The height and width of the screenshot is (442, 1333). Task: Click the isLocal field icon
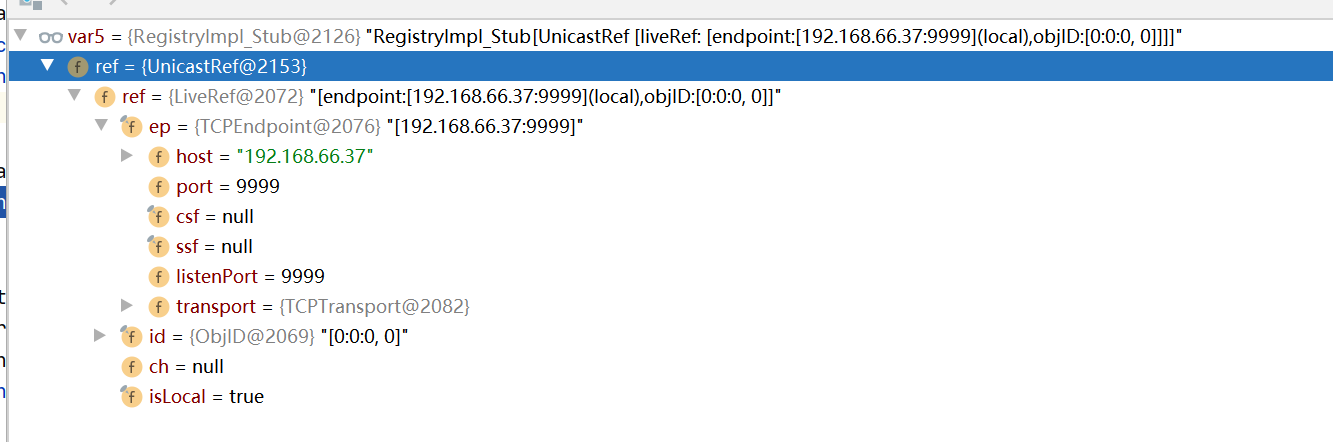(130, 397)
